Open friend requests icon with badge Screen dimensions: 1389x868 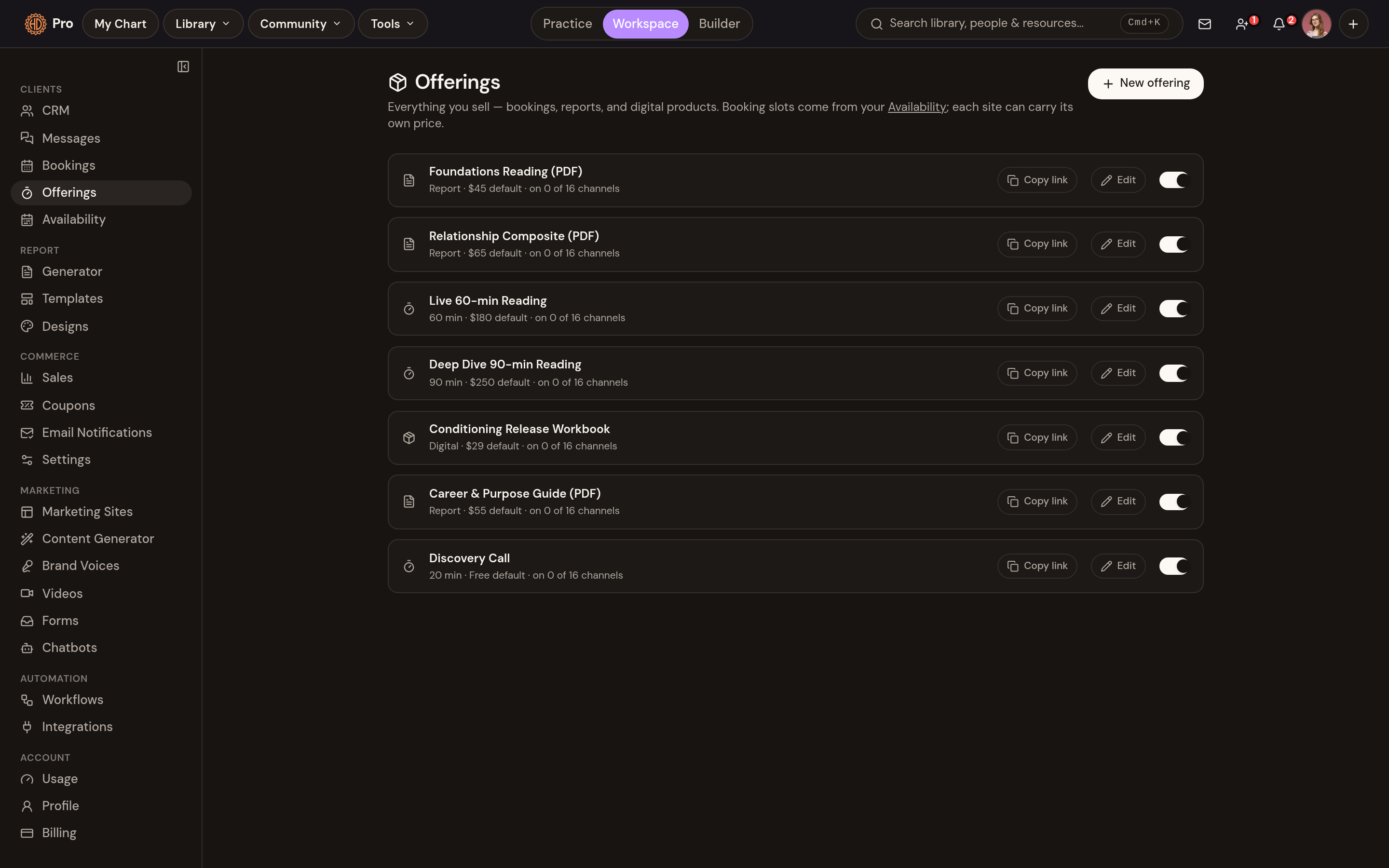[1243, 24]
